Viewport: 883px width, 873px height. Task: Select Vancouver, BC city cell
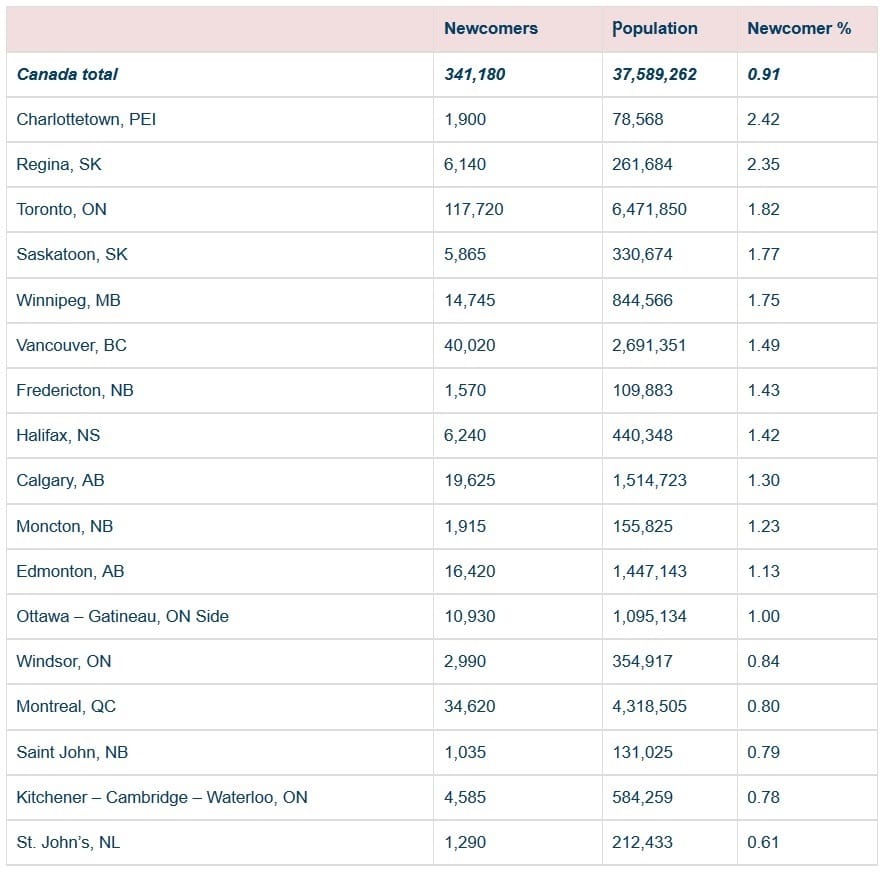click(x=71, y=345)
